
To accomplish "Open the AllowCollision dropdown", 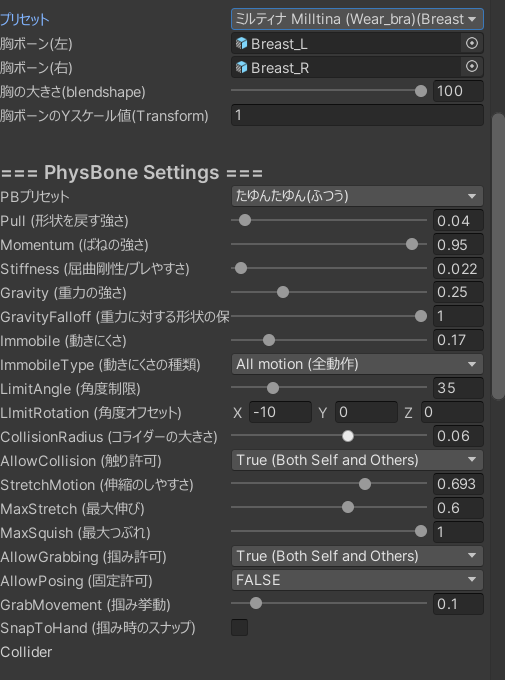I will pos(357,460).
